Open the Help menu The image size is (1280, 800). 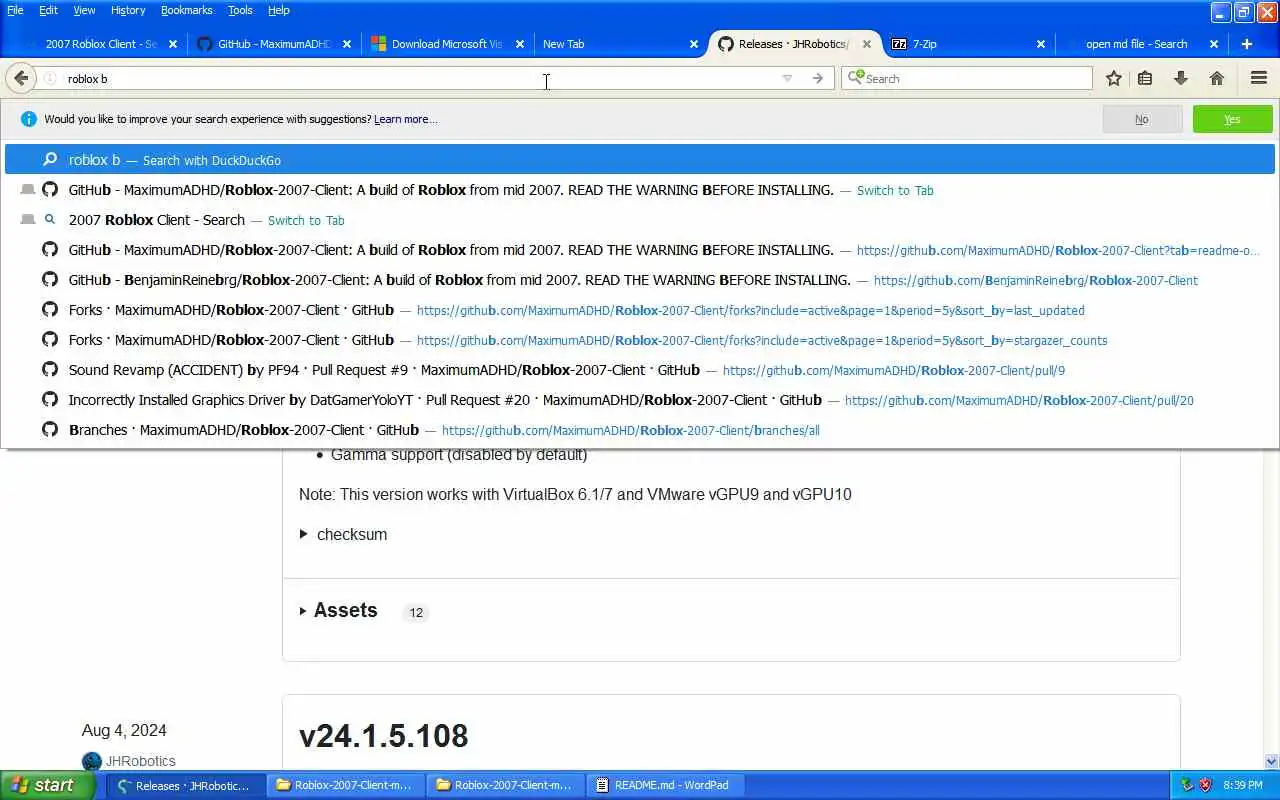[279, 10]
